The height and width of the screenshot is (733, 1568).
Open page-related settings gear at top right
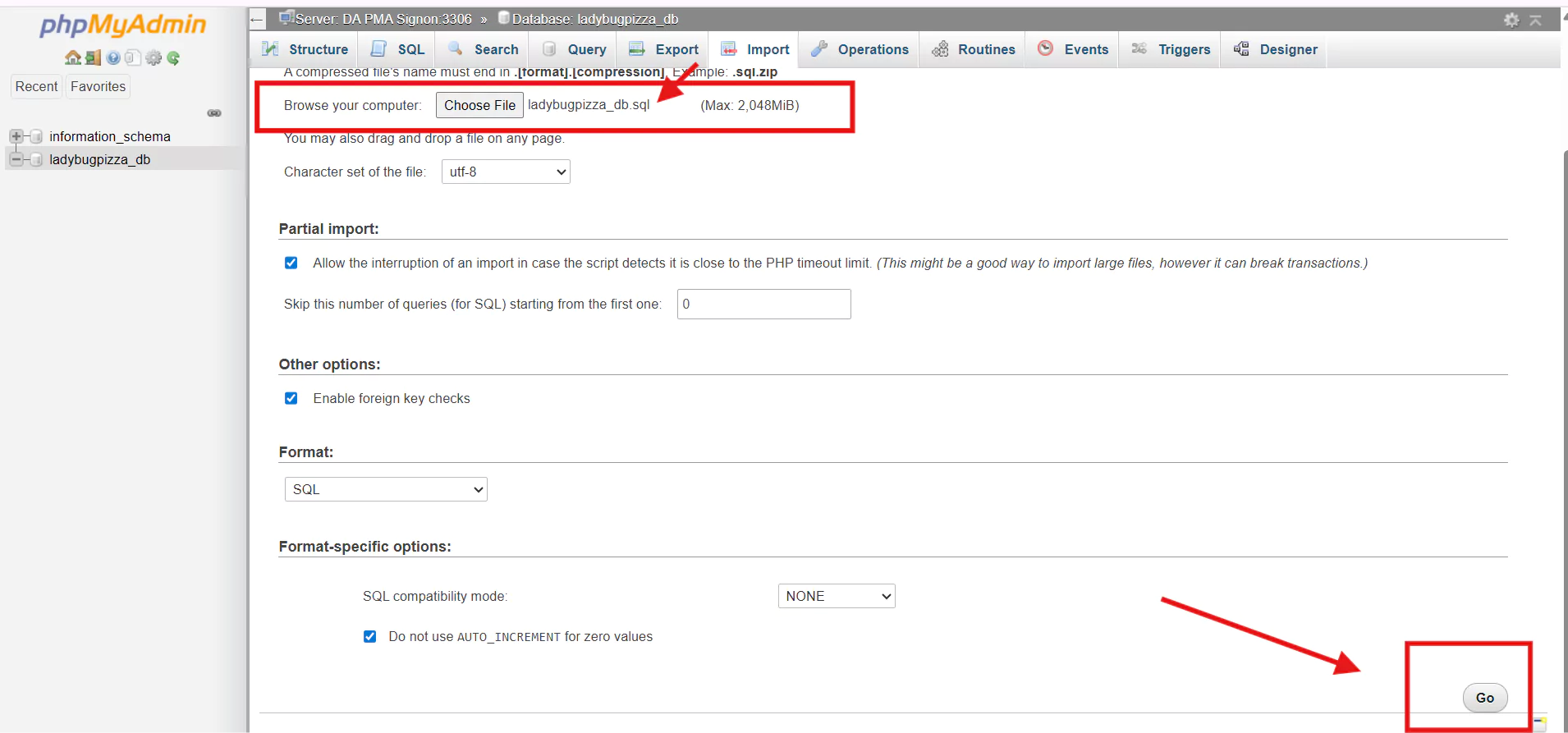[1511, 20]
